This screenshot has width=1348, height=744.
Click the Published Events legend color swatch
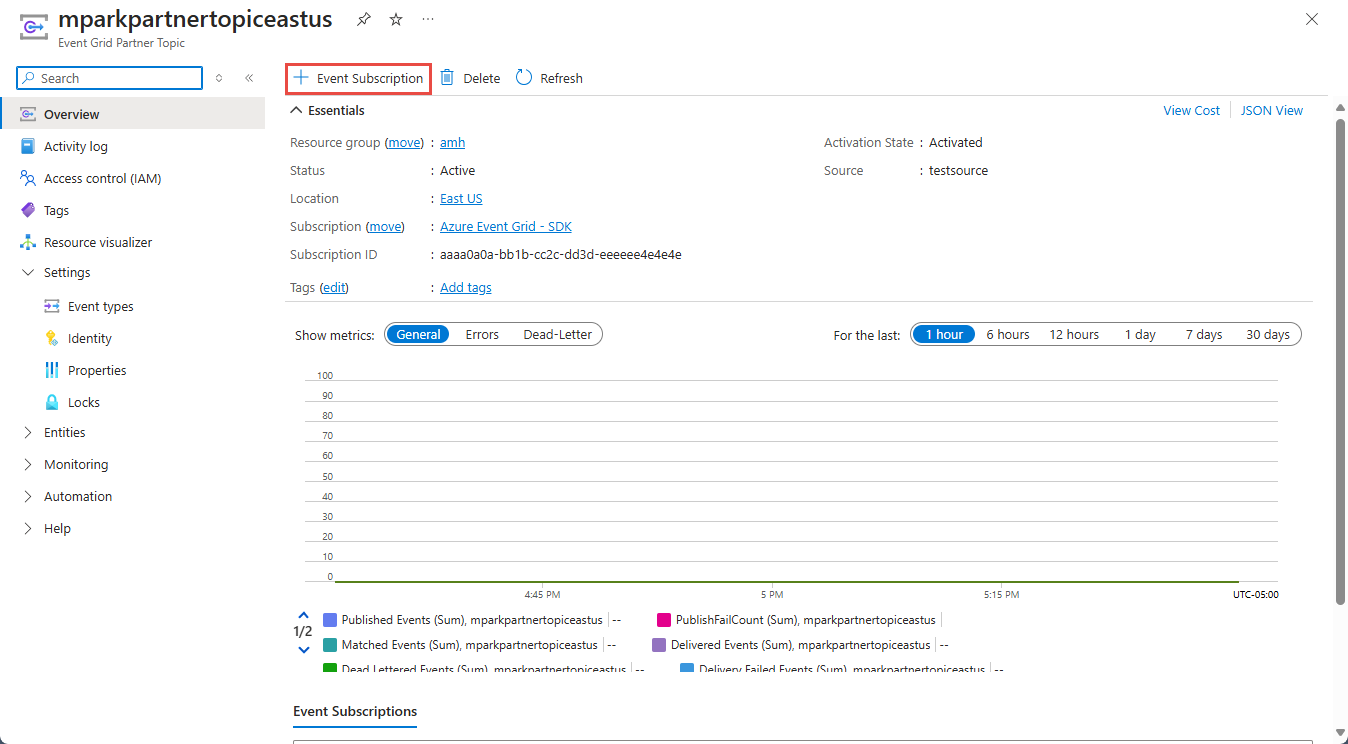click(326, 619)
